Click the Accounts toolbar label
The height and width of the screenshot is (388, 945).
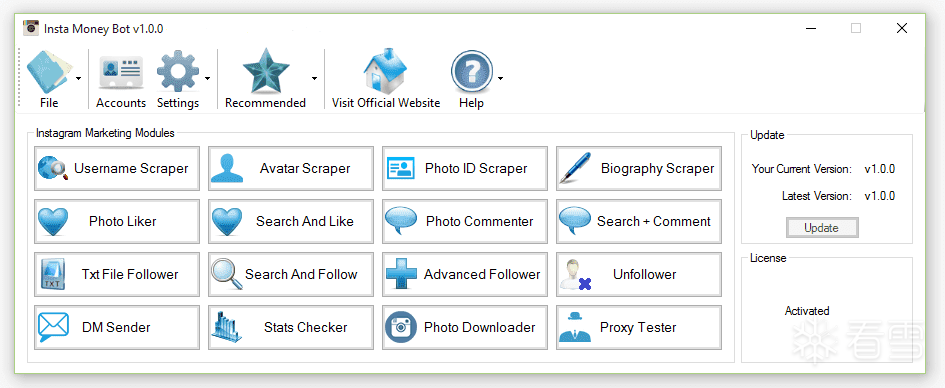[121, 103]
